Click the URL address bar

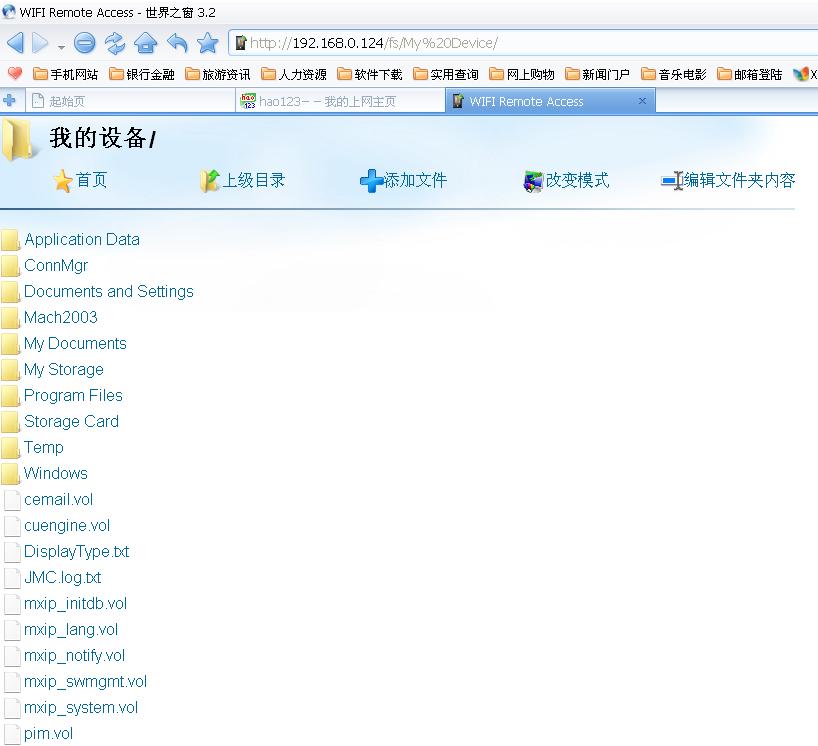tap(520, 43)
